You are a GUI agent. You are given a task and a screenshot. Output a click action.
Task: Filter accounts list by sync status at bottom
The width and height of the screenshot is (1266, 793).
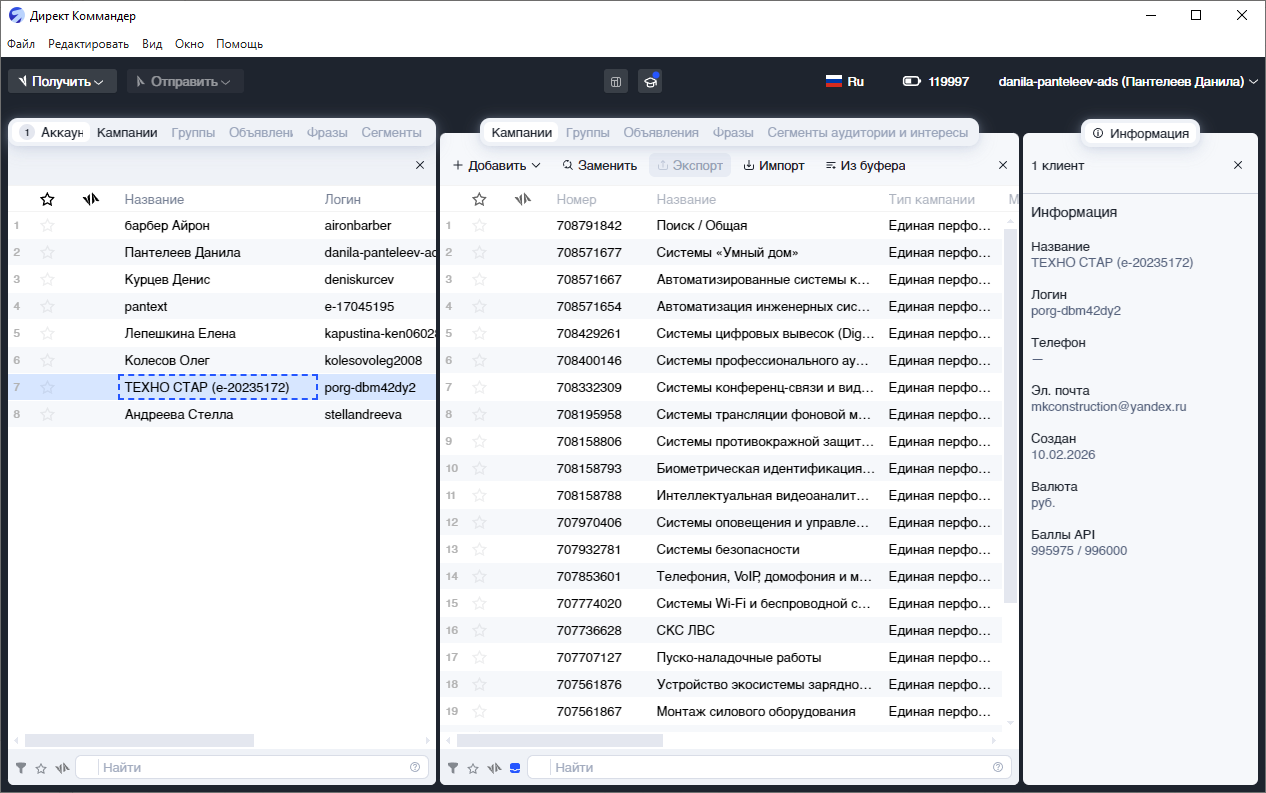(63, 768)
